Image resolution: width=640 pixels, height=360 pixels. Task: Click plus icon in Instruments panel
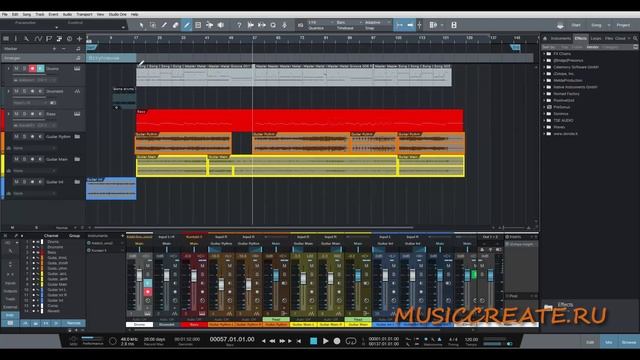click(x=122, y=236)
